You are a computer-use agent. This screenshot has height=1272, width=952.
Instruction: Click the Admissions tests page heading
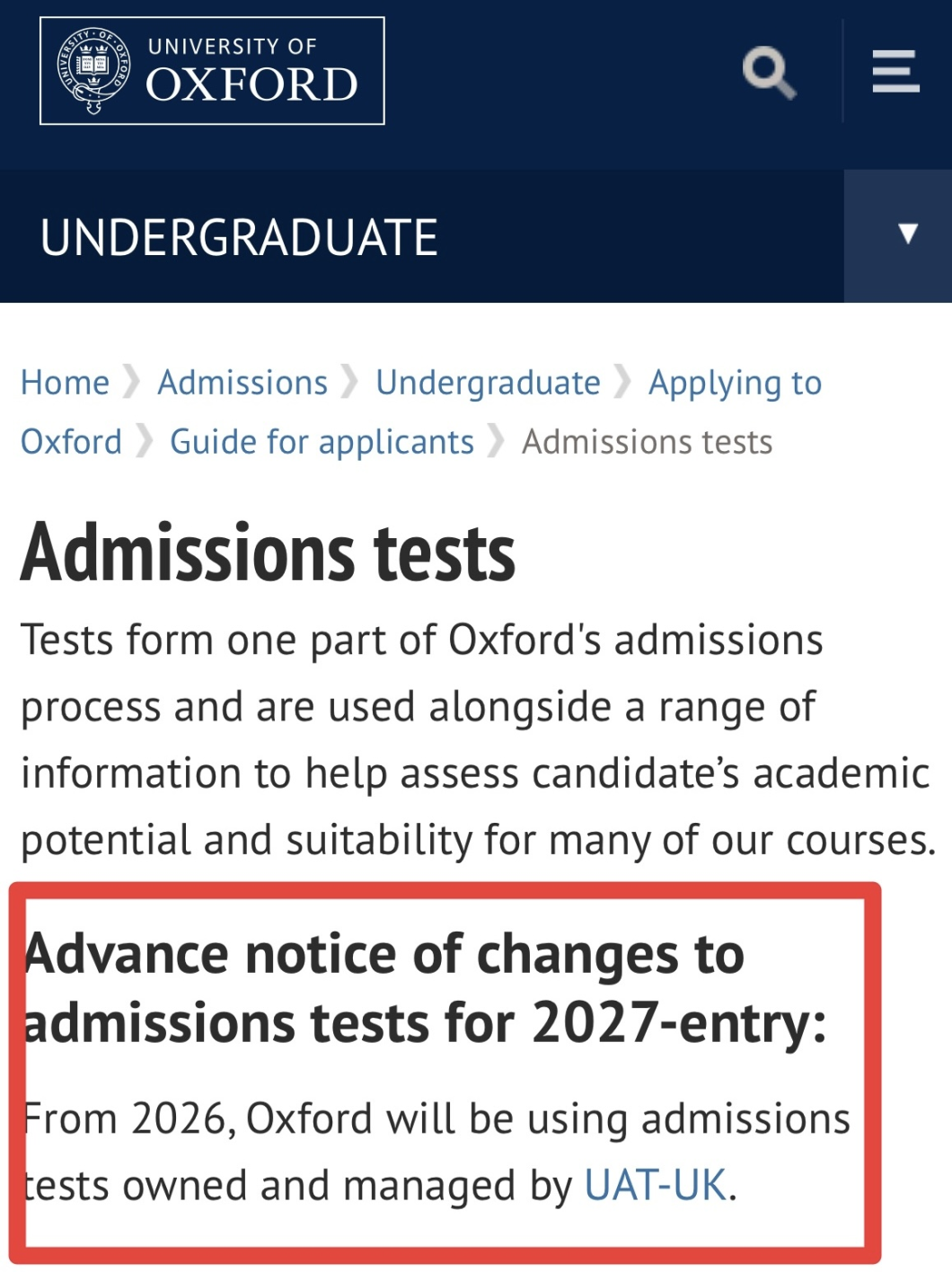[x=268, y=553]
